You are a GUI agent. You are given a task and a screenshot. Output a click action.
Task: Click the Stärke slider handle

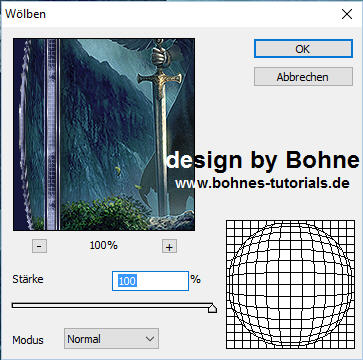click(212, 308)
